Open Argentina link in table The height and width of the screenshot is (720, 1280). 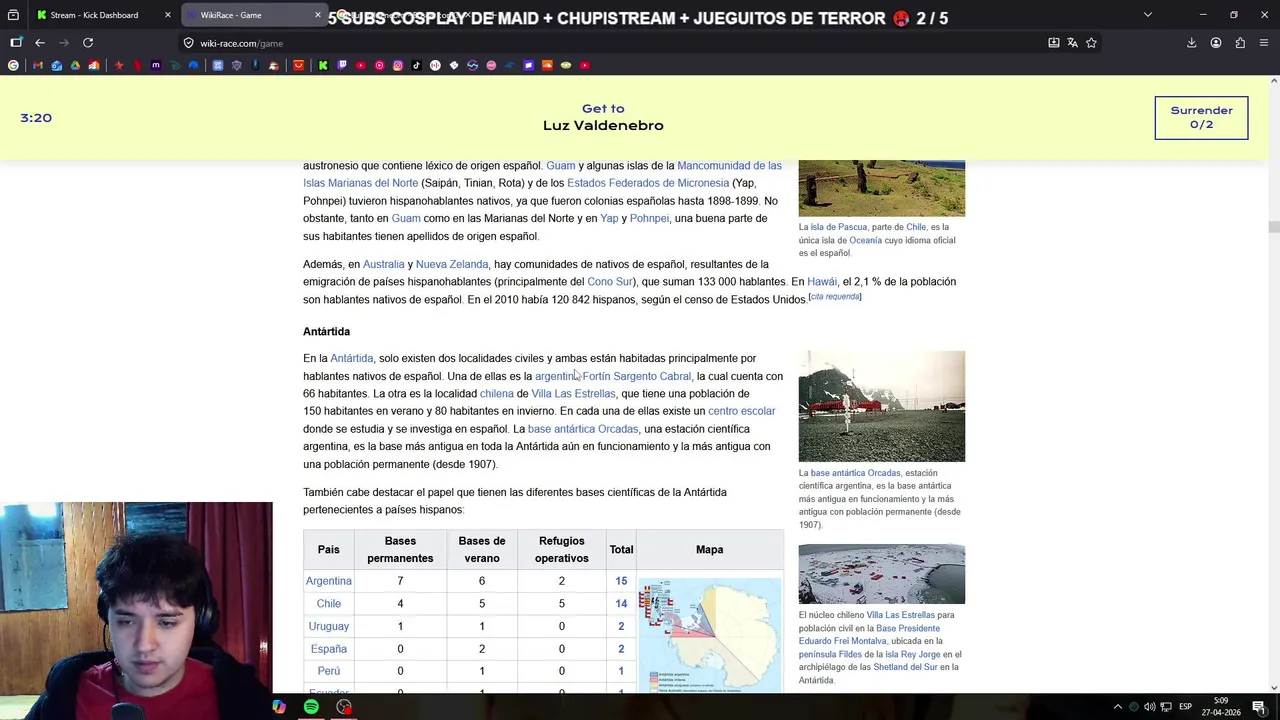pos(328,581)
